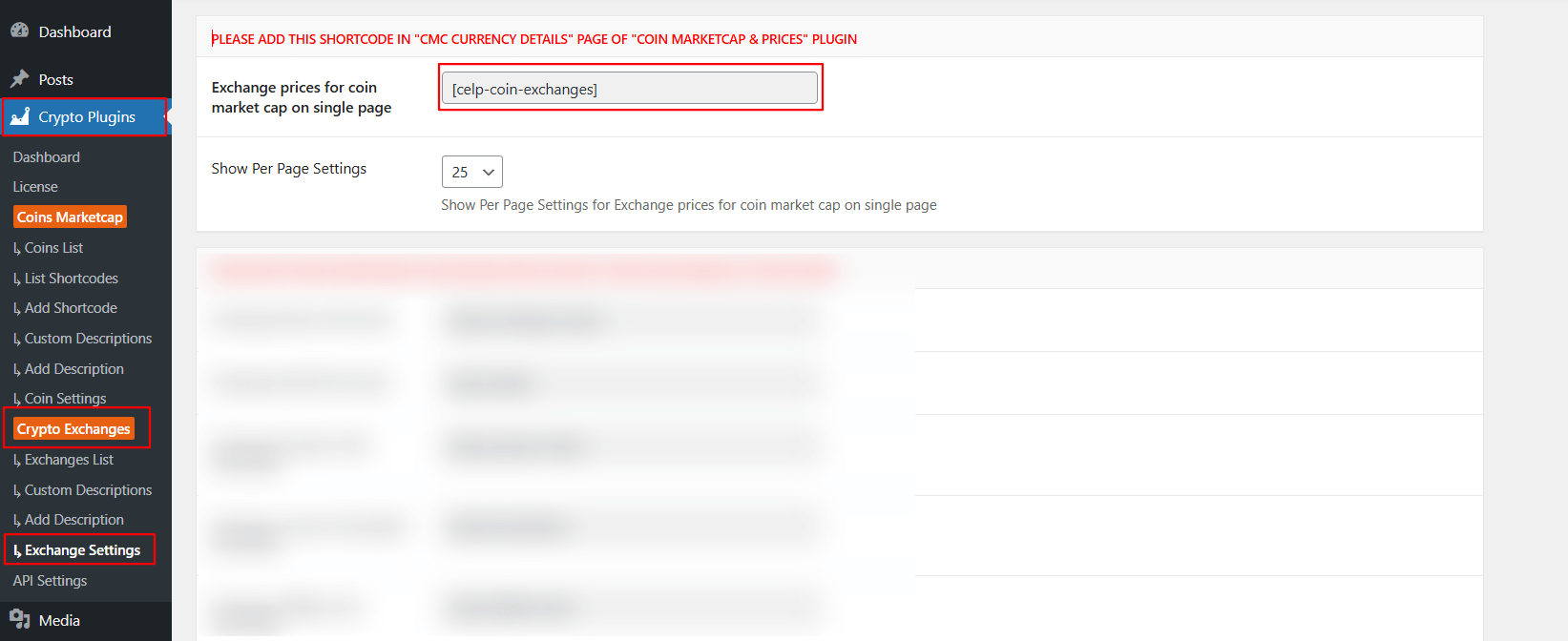Select the Crypto Exchanges section label
This screenshot has width=1568, height=641.
click(x=73, y=429)
